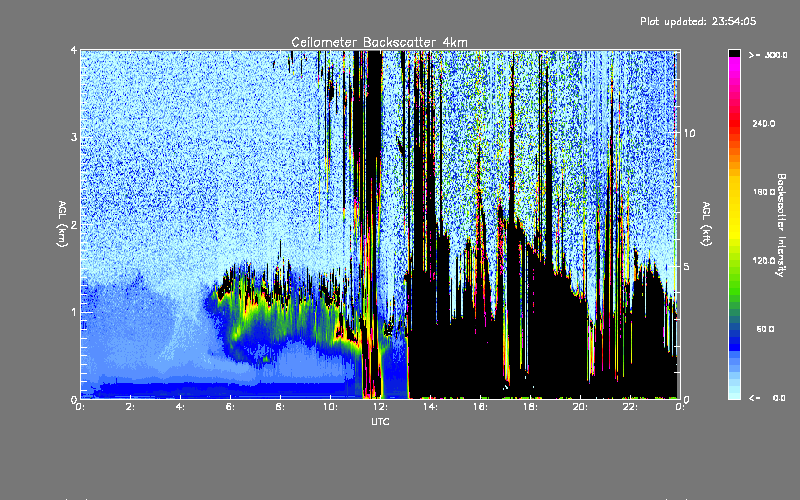Click the '60.0' colorbar value

point(765,329)
